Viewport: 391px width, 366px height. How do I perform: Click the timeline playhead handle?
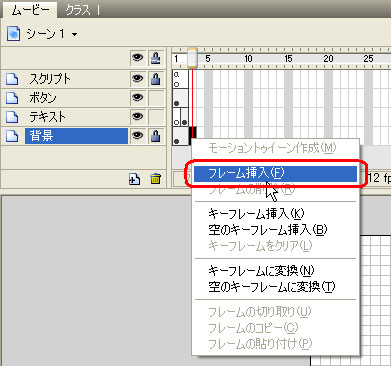(x=192, y=58)
